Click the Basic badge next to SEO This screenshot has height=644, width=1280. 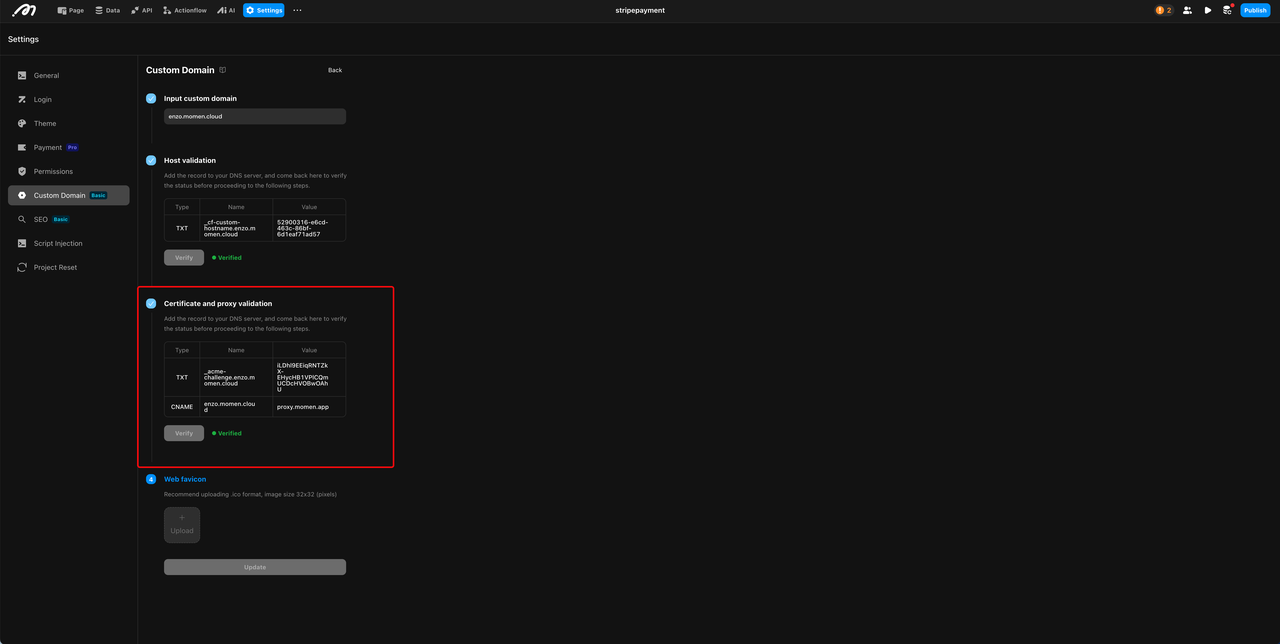click(61, 219)
